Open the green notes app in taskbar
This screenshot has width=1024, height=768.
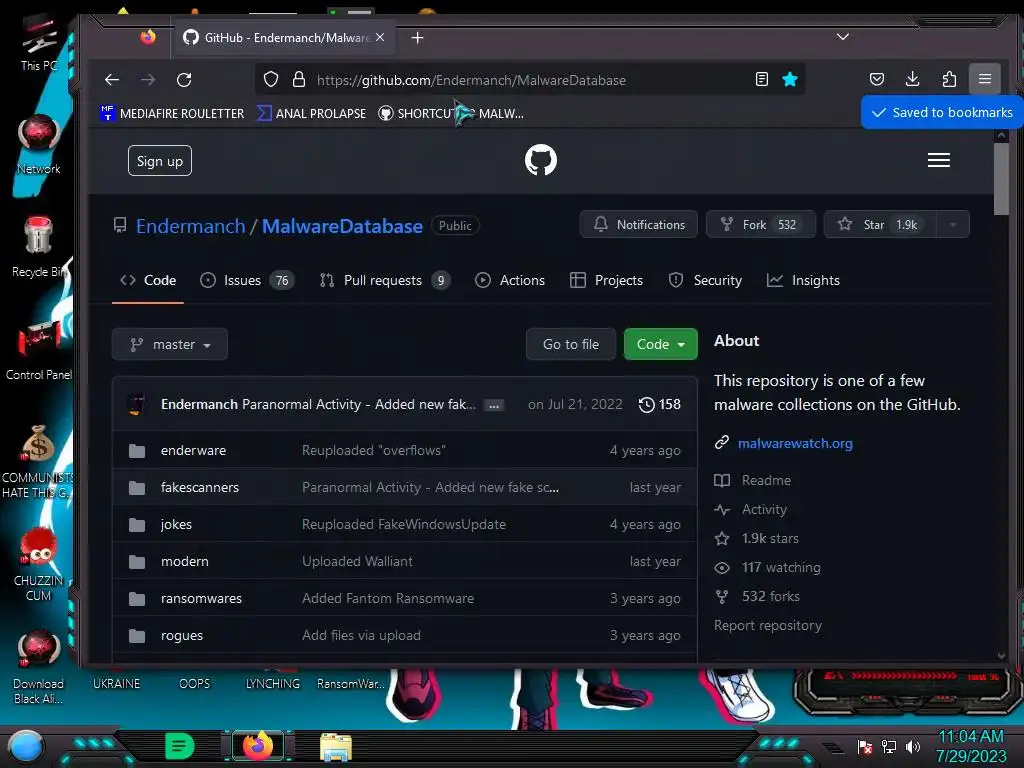pyautogui.click(x=180, y=746)
